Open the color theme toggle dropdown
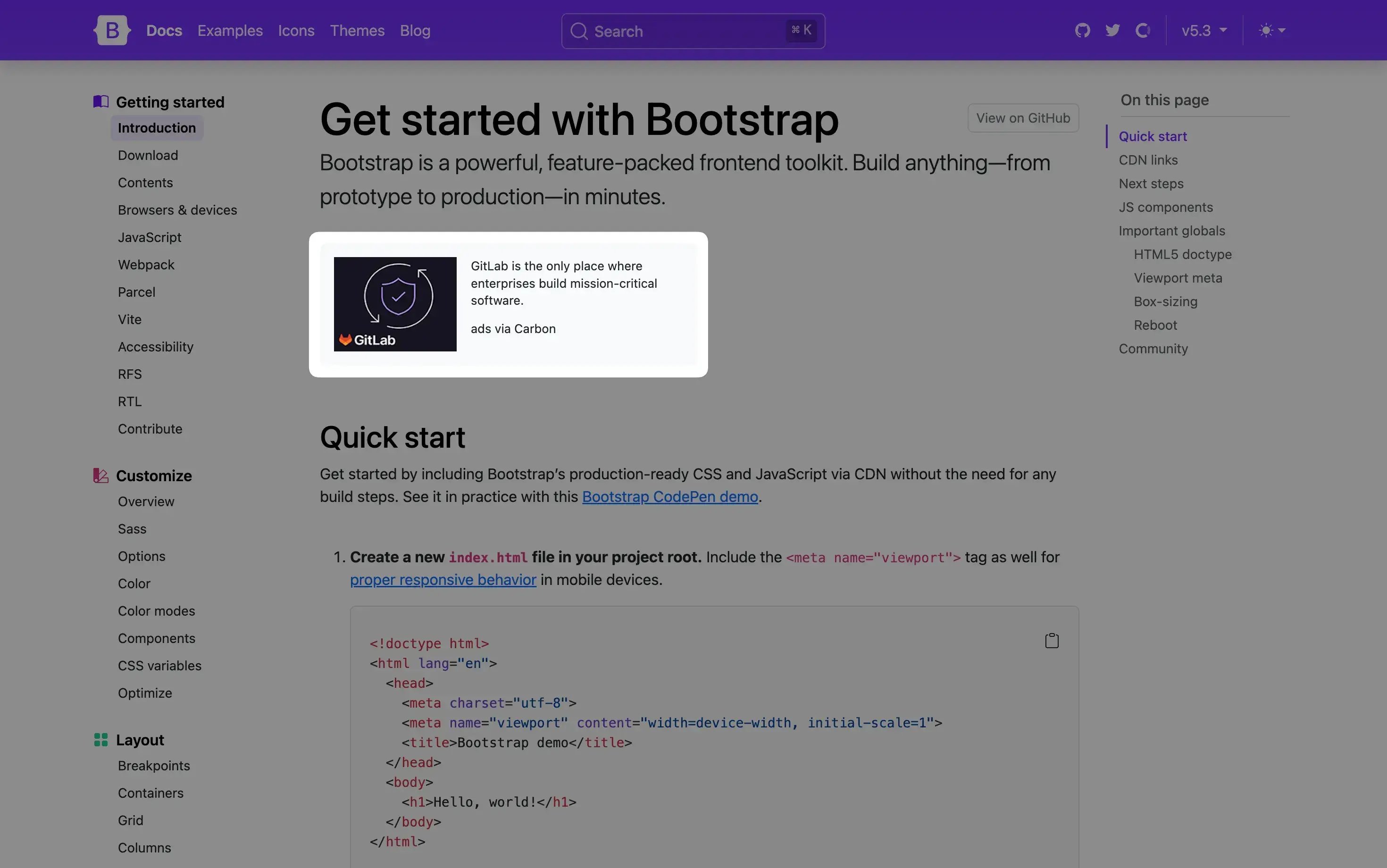 1271,30
